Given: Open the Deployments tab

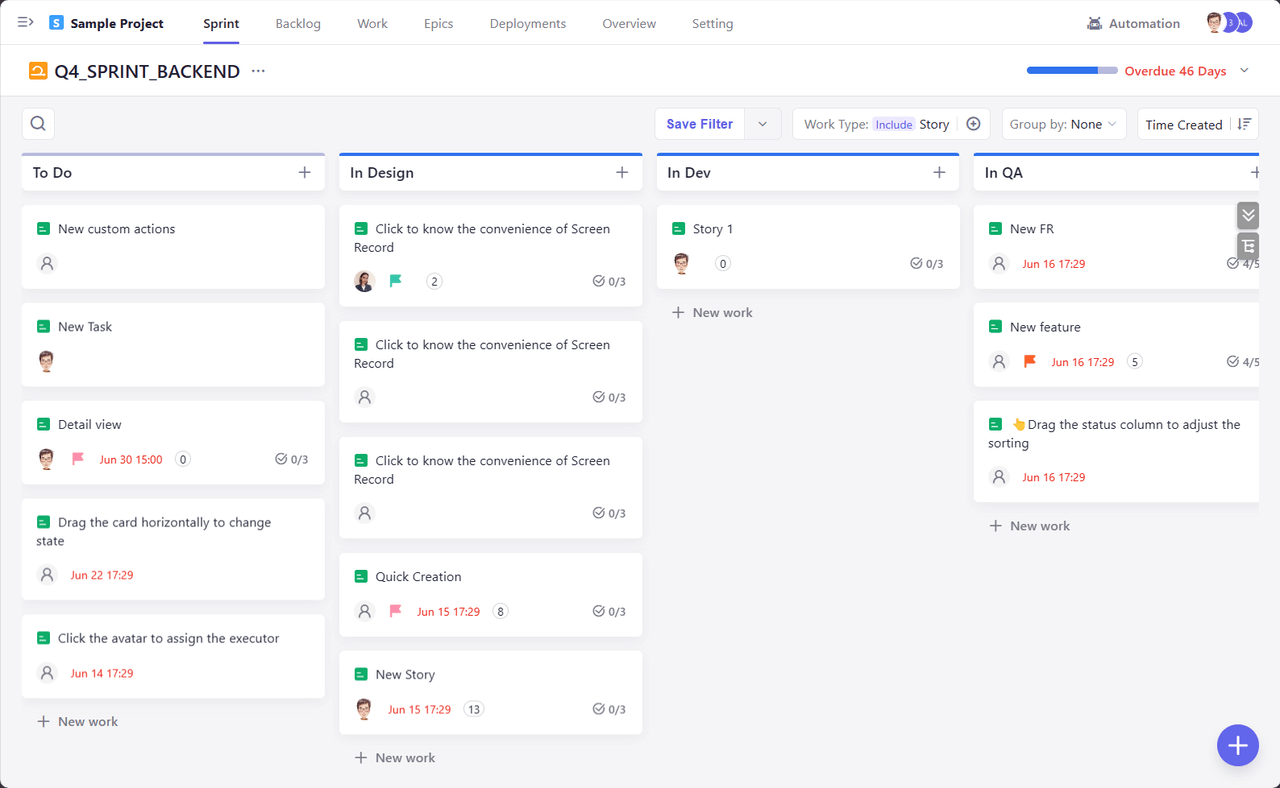Looking at the screenshot, I should click(527, 22).
